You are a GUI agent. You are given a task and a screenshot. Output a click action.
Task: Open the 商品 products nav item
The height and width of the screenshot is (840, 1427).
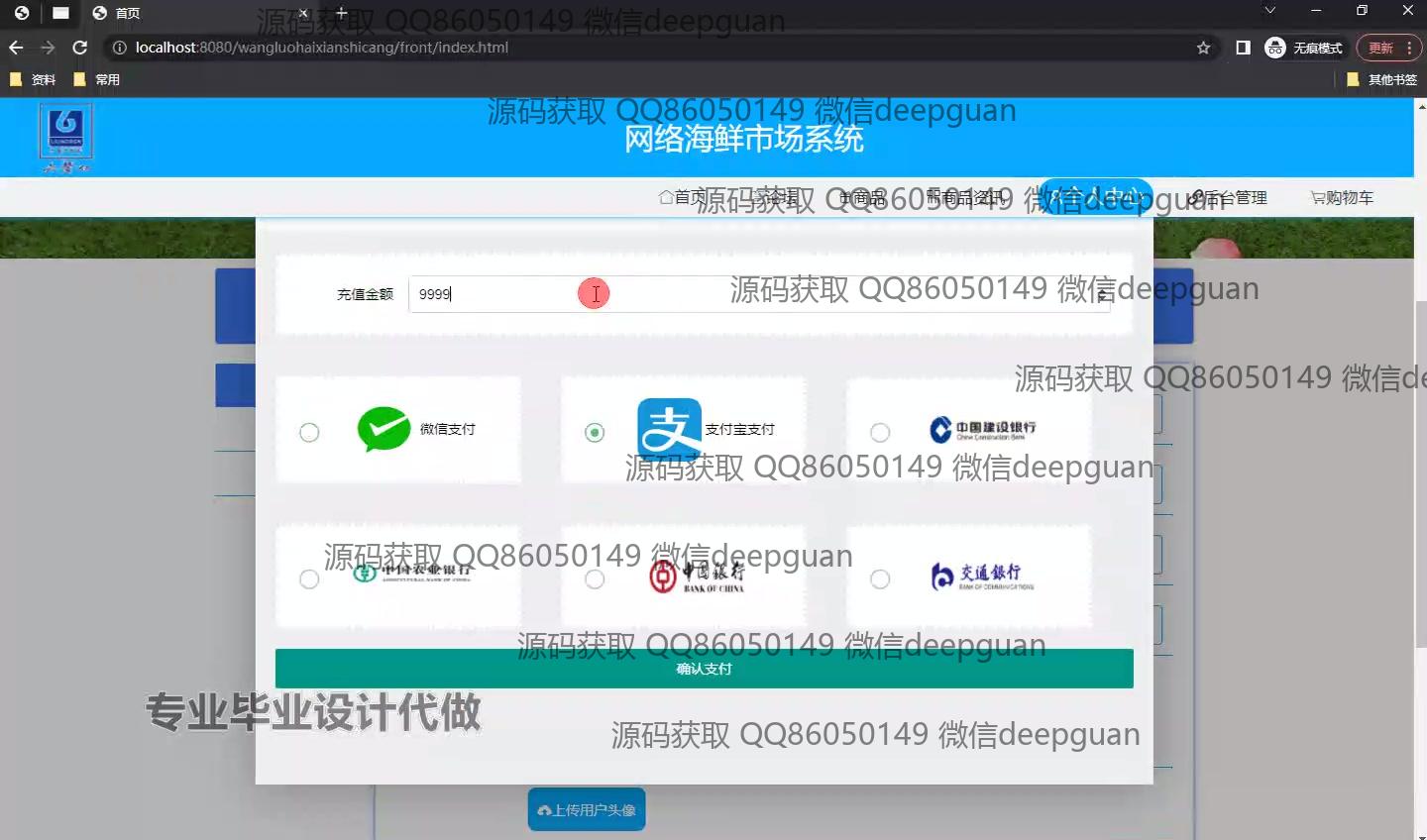[862, 198]
